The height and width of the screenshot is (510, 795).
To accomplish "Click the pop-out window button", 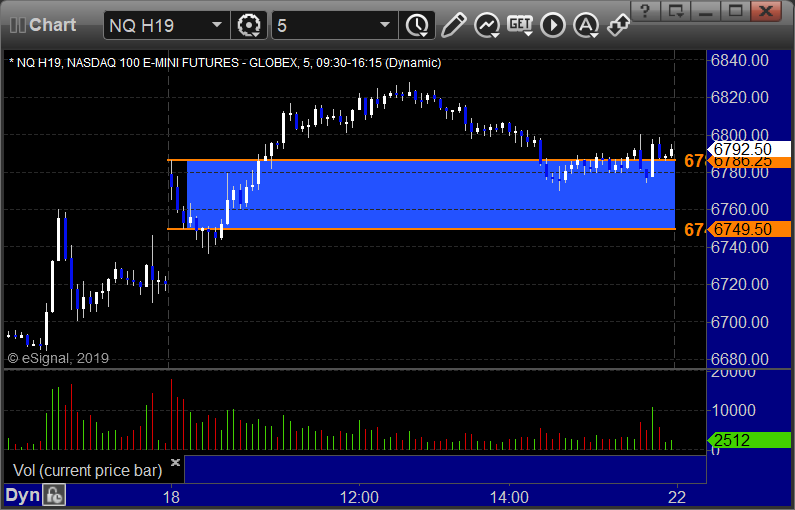I will (x=676, y=11).
